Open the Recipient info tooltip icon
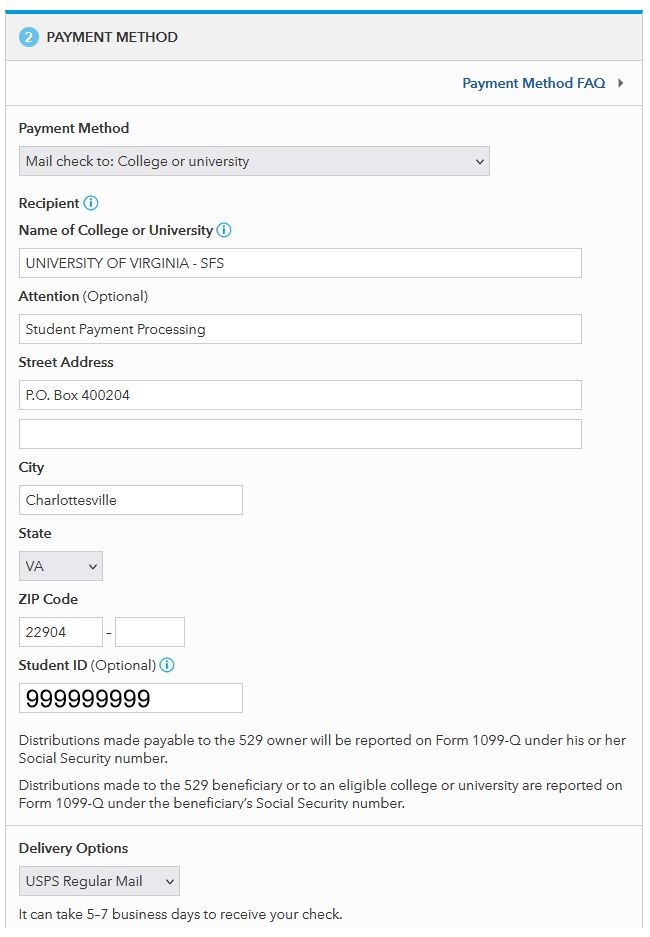 coord(91,203)
